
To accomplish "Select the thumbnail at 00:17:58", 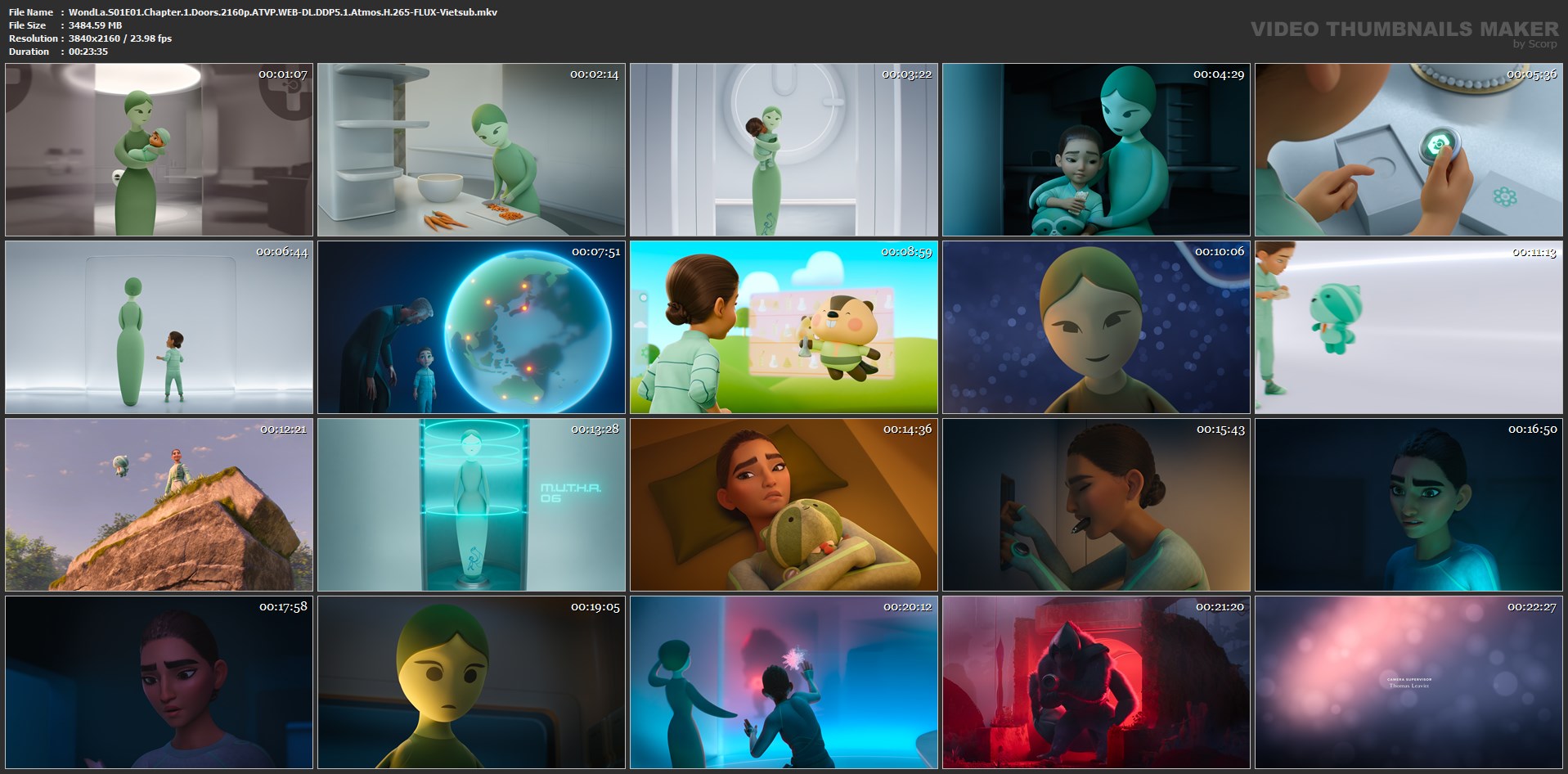I will [159, 682].
